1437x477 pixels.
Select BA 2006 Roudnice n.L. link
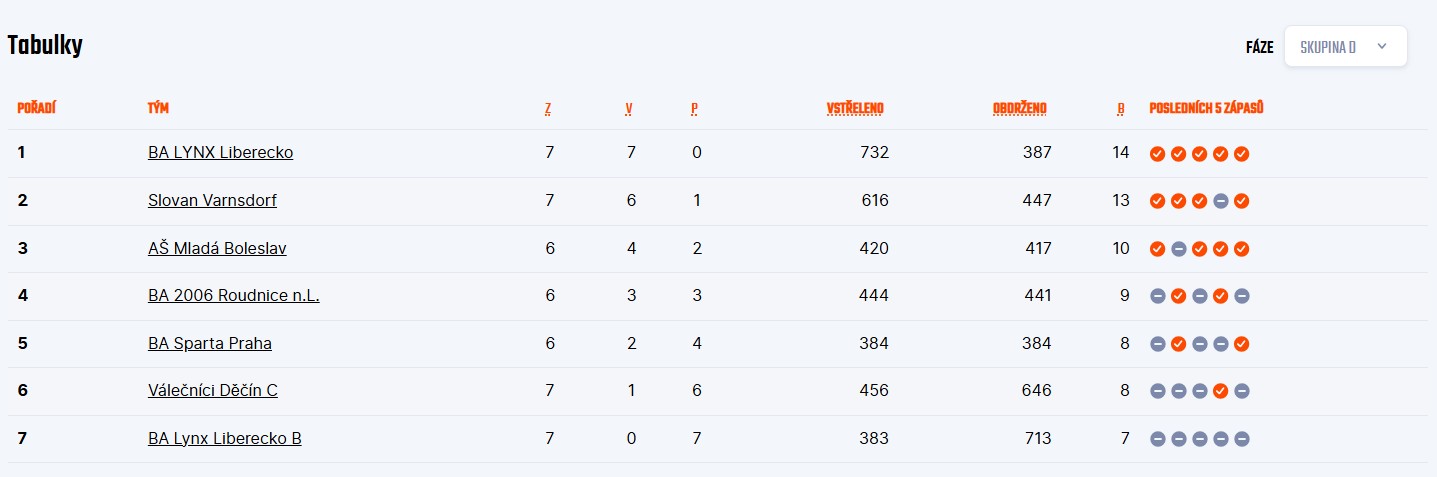pos(233,296)
